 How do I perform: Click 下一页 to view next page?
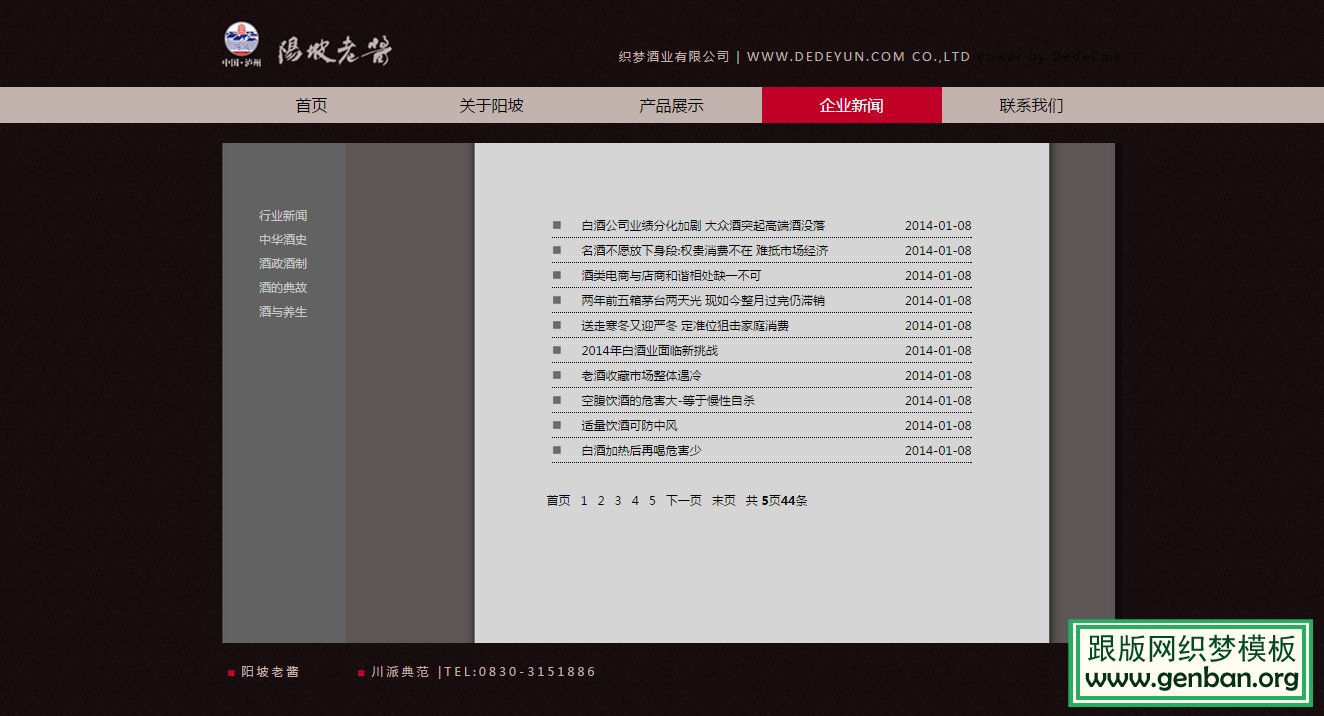point(683,500)
